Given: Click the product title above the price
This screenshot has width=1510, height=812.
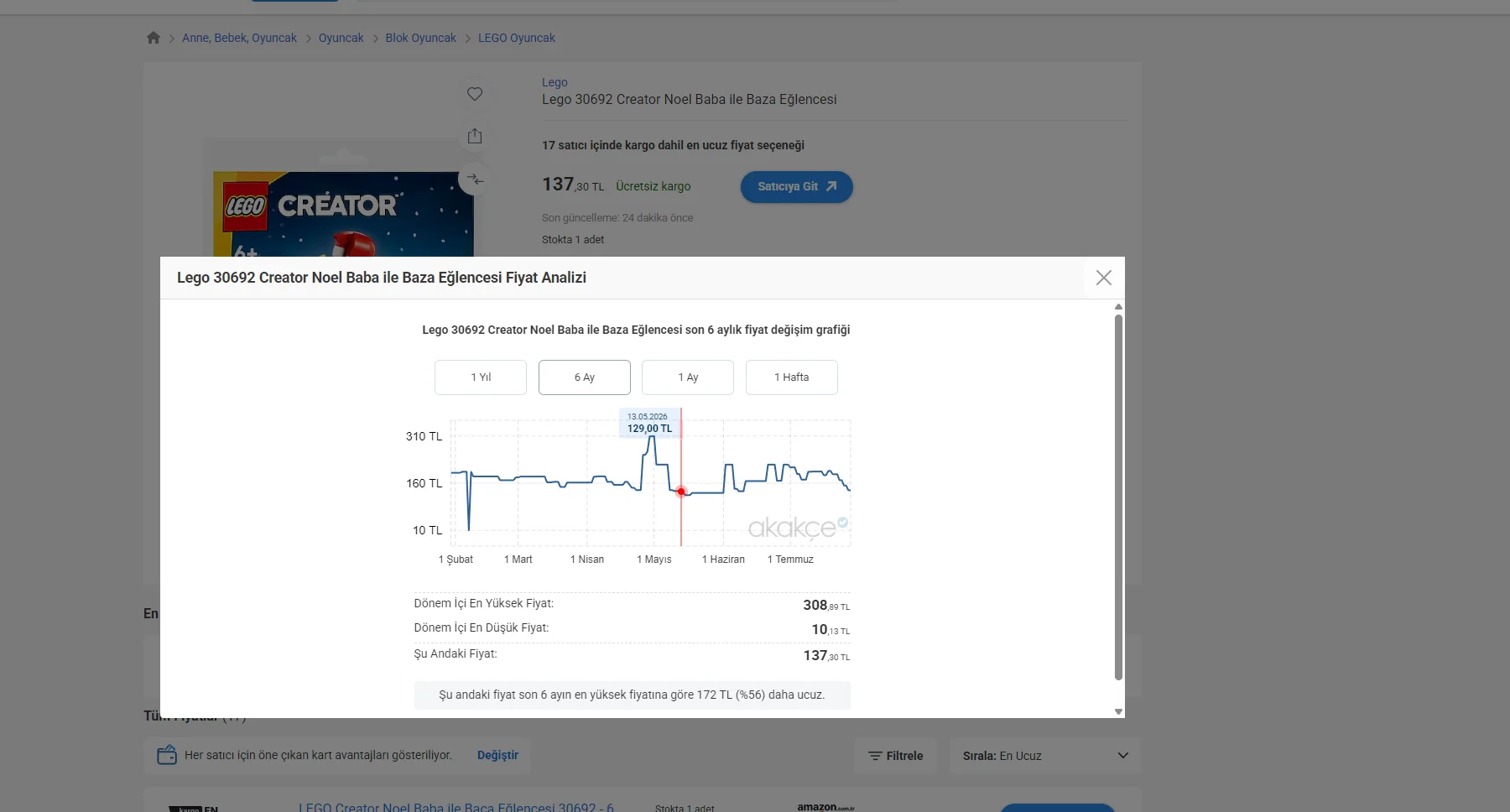Looking at the screenshot, I should (x=690, y=99).
